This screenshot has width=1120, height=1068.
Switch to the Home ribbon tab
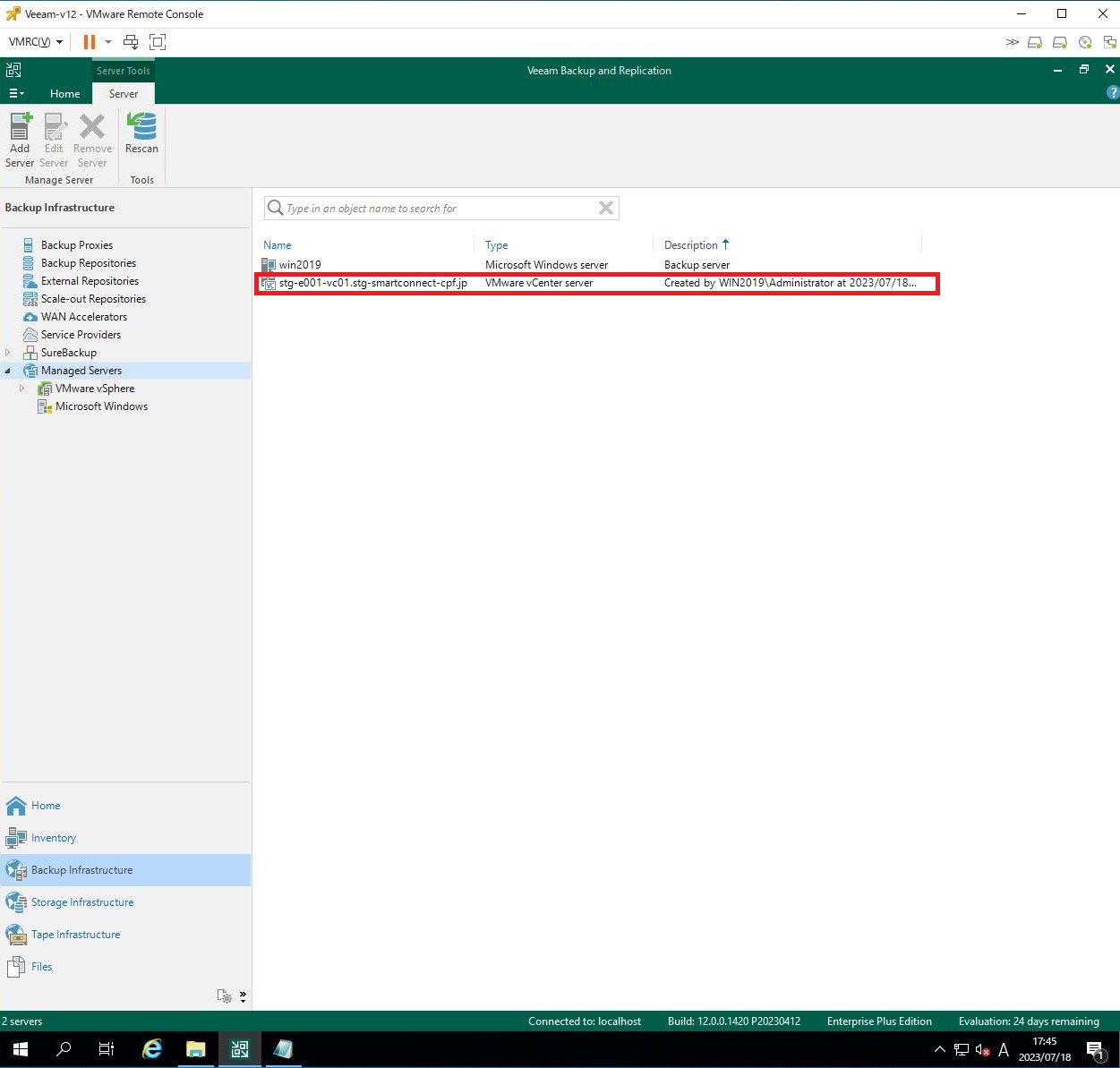[64, 93]
